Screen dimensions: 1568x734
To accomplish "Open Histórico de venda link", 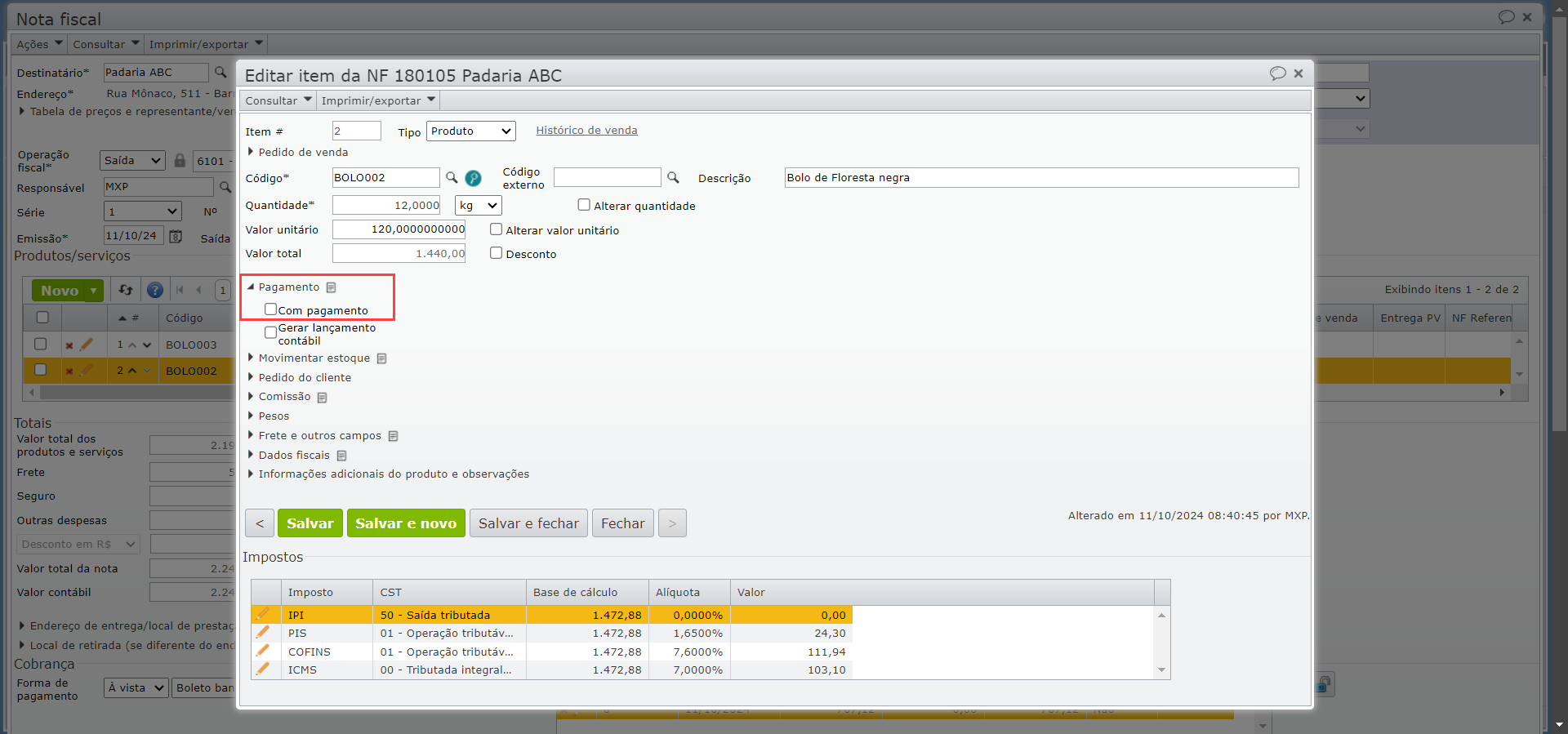I will (x=586, y=131).
